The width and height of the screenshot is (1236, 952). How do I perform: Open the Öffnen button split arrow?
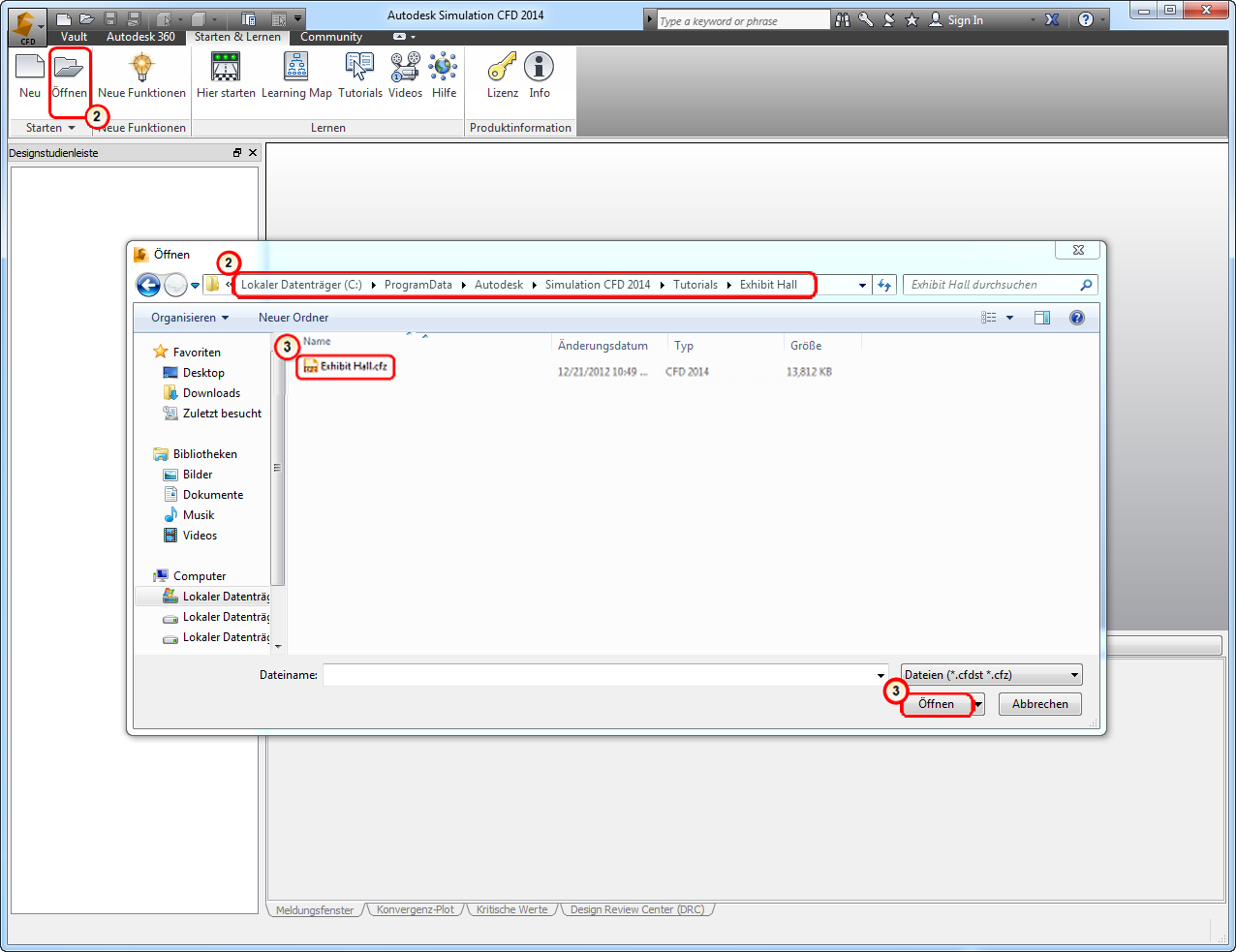click(978, 704)
